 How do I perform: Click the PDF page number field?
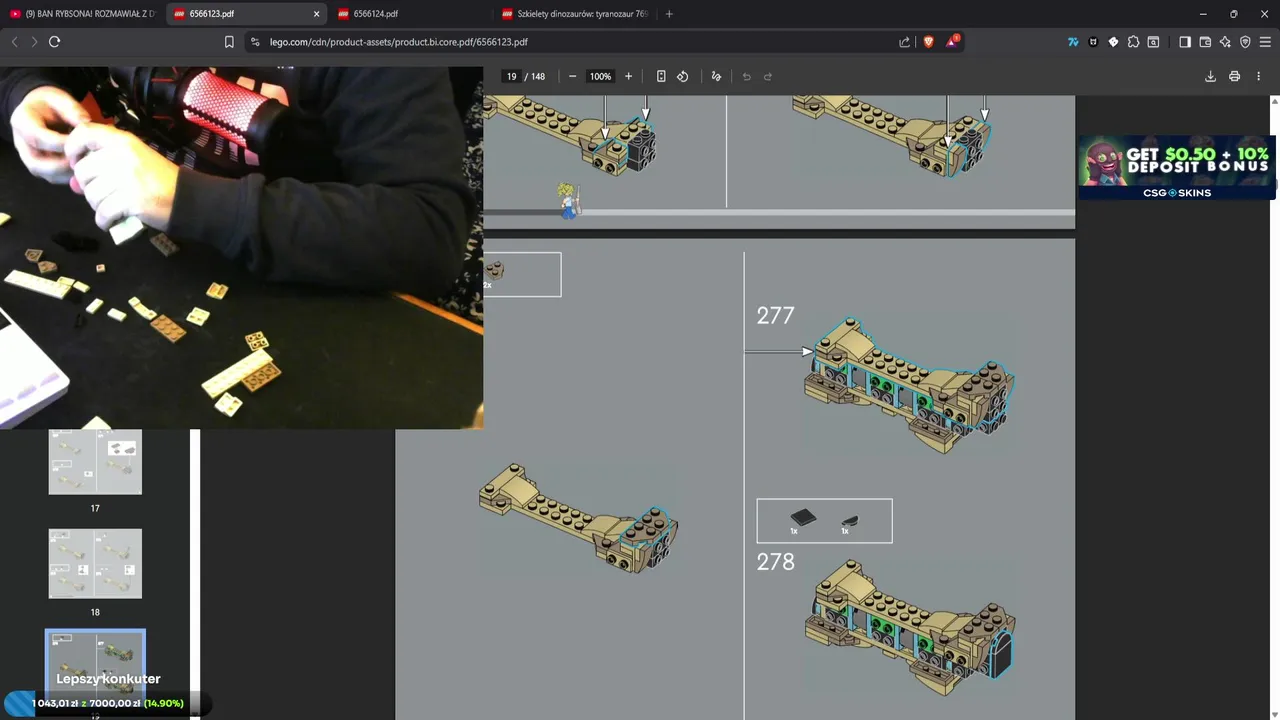[x=512, y=76]
